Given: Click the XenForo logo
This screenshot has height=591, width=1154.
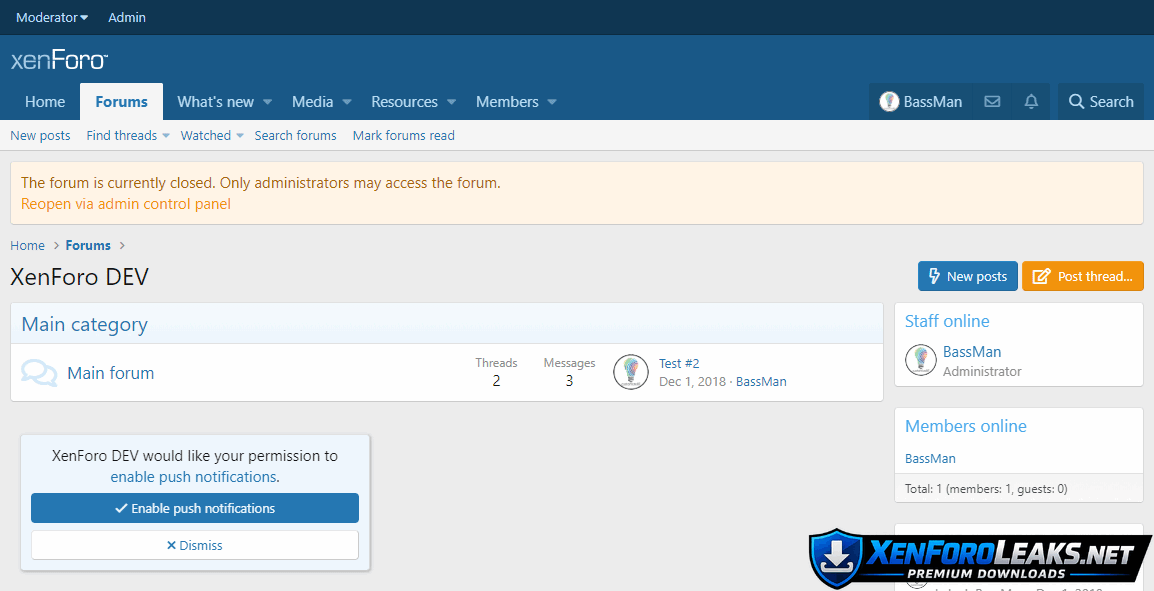Looking at the screenshot, I should click(x=59, y=60).
